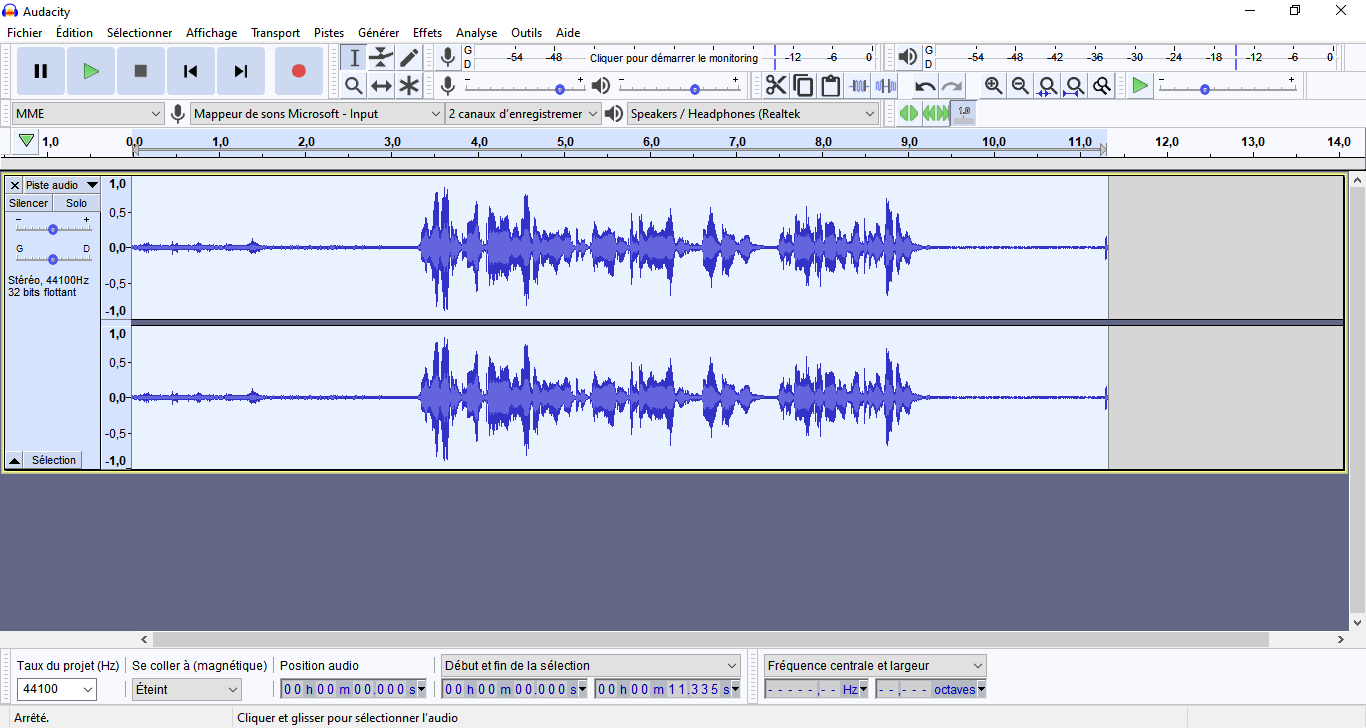Click the Play-at-speed green button
The height and width of the screenshot is (728, 1366).
1140,86
